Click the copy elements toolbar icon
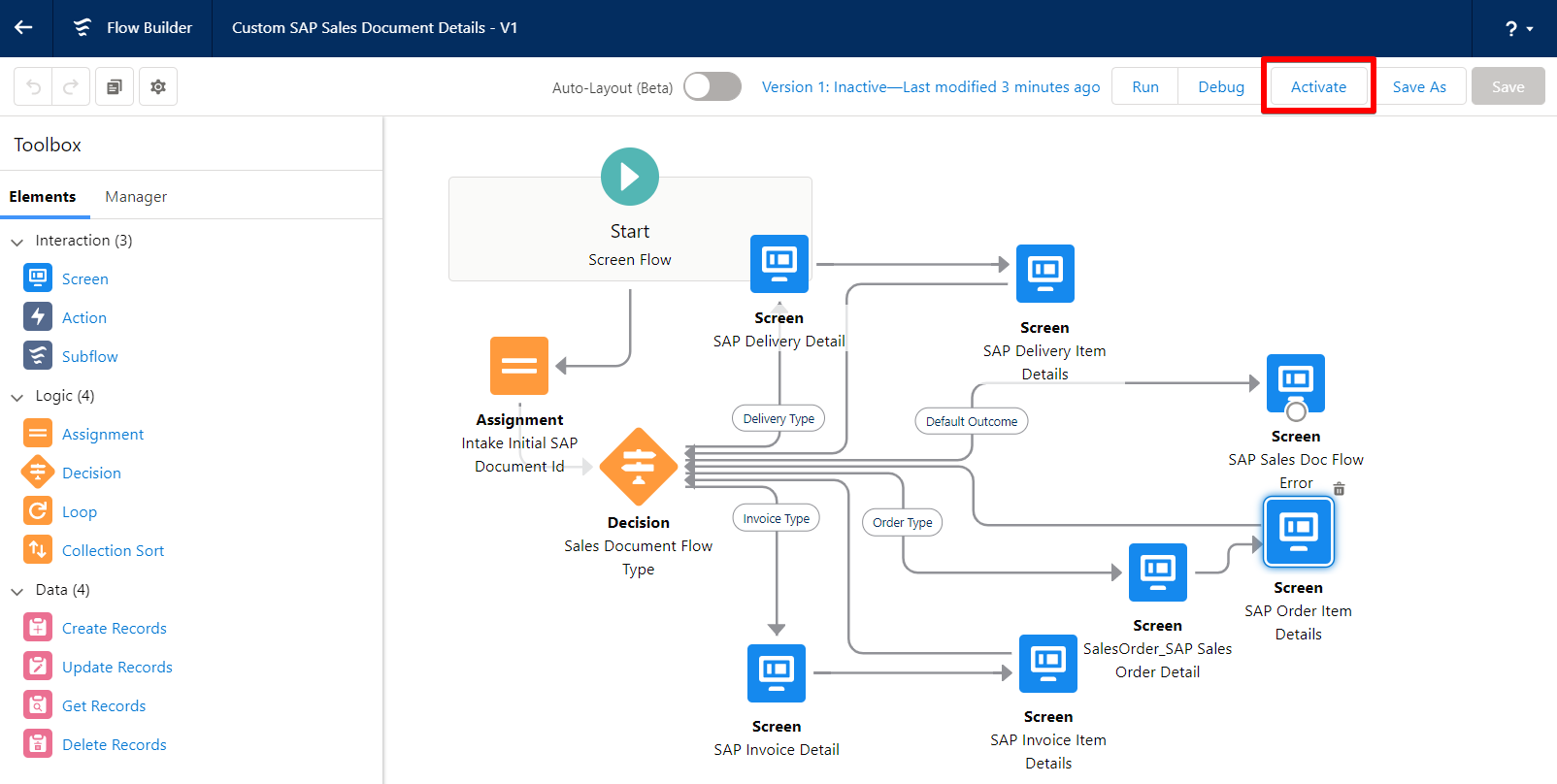Image resolution: width=1557 pixels, height=784 pixels. [115, 86]
